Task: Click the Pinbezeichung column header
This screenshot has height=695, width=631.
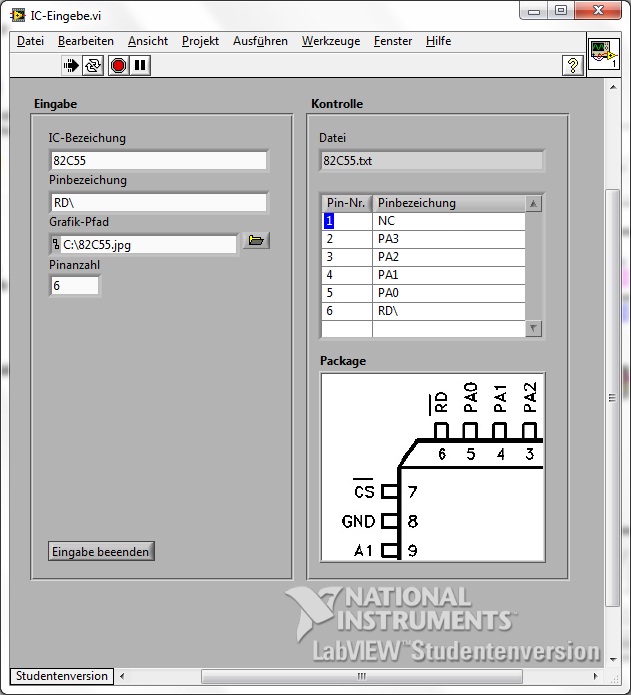Action: [449, 203]
